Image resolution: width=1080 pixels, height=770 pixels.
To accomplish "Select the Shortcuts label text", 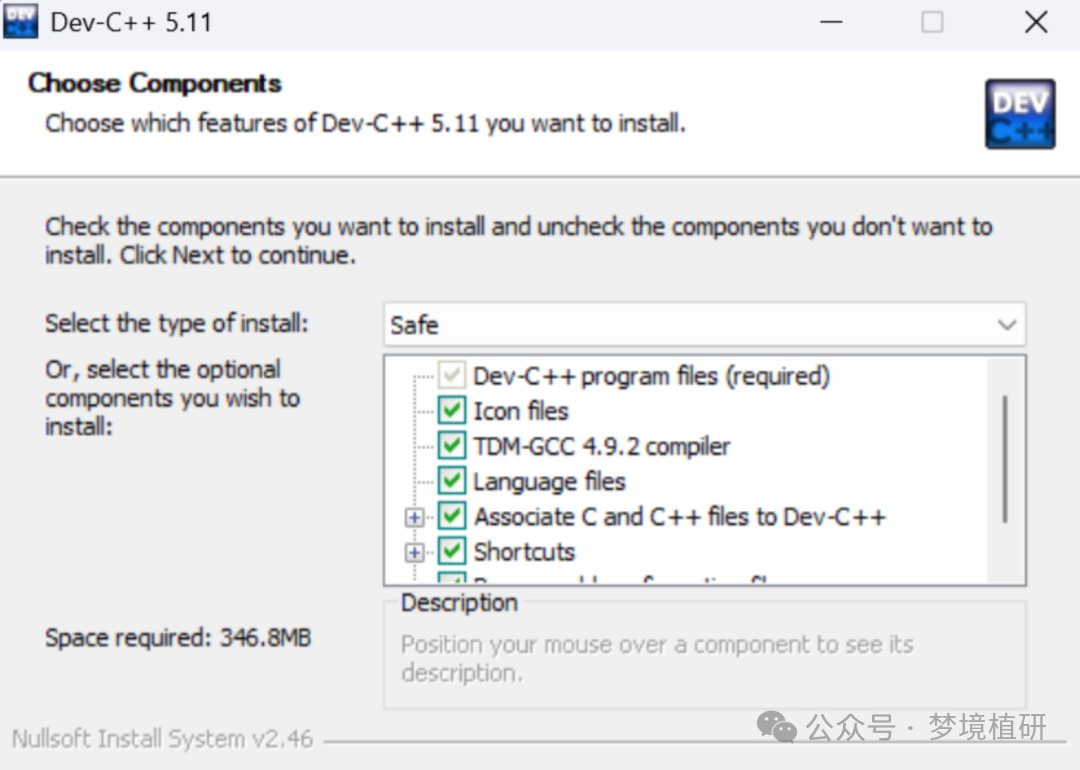I will click(x=524, y=552).
